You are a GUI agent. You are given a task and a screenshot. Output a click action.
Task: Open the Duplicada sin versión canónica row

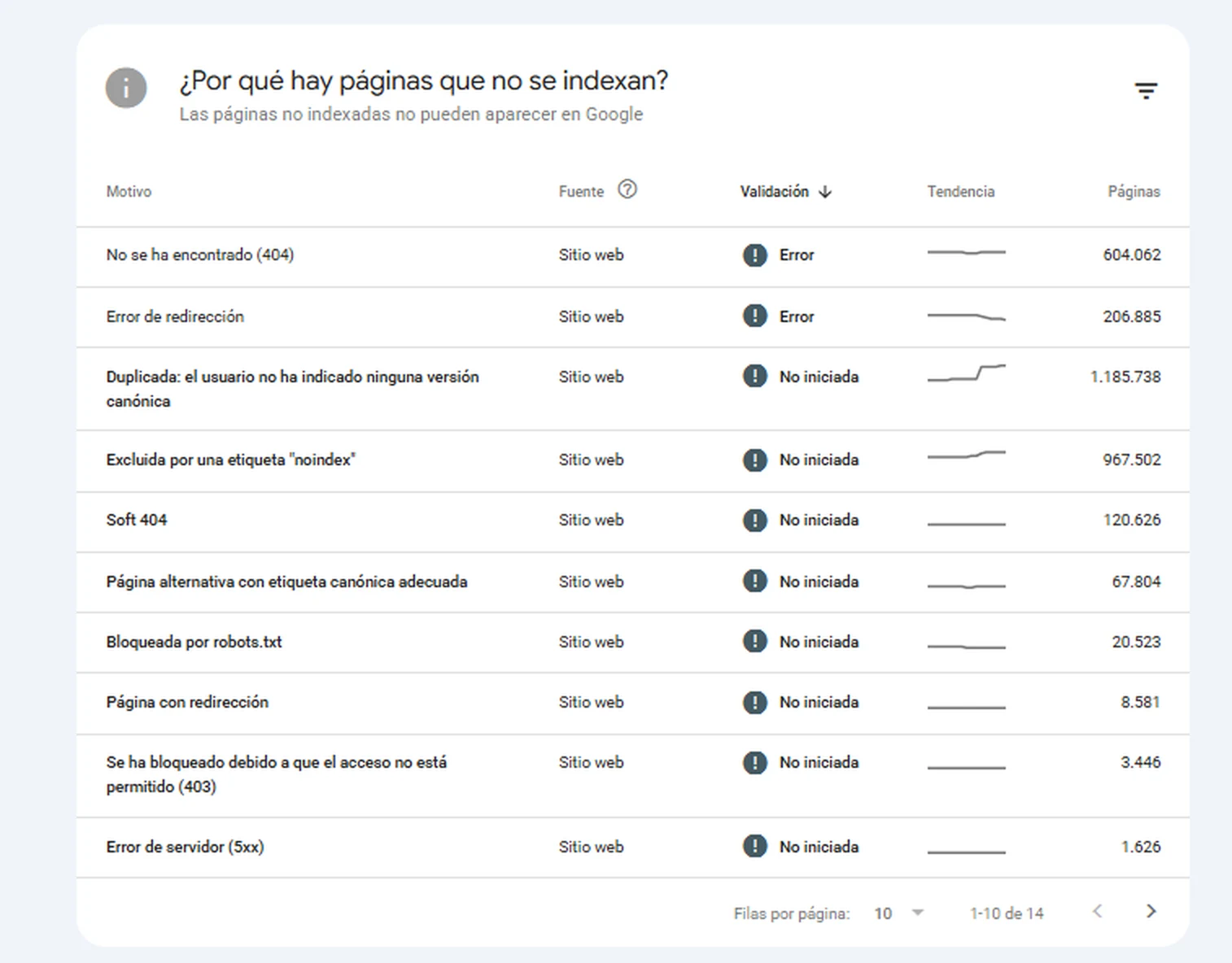click(x=633, y=389)
